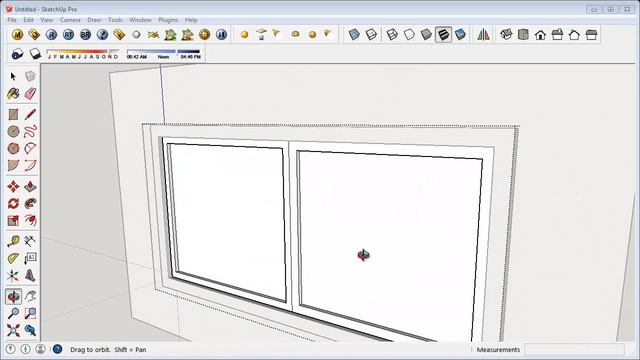Screen dimensions: 640x360
Task: Select the Arc tool
Action: point(30,148)
